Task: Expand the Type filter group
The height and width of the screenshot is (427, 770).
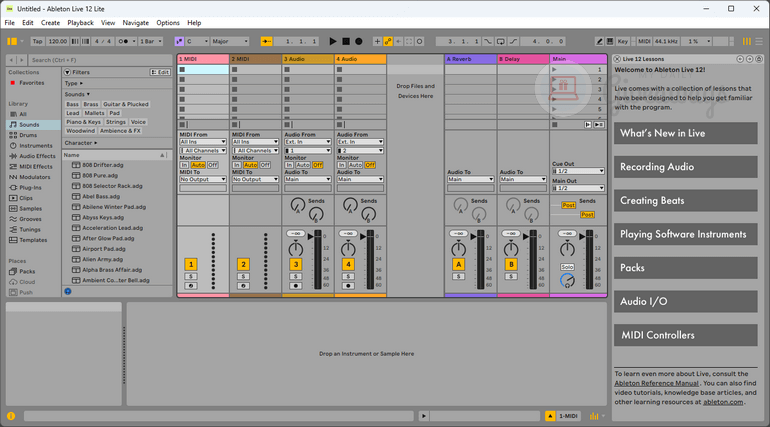Action: pos(74,83)
